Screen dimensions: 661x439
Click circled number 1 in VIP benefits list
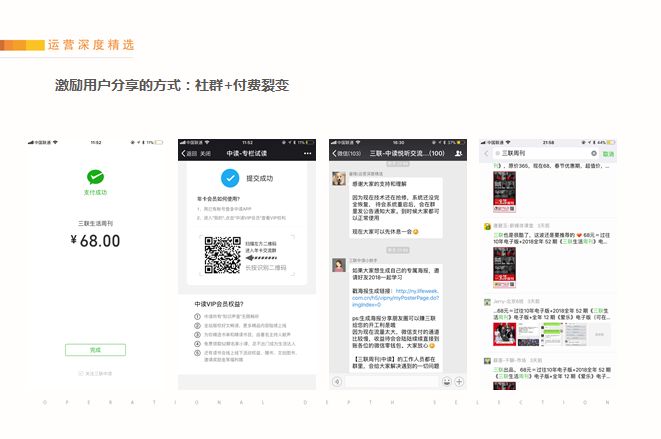point(197,316)
